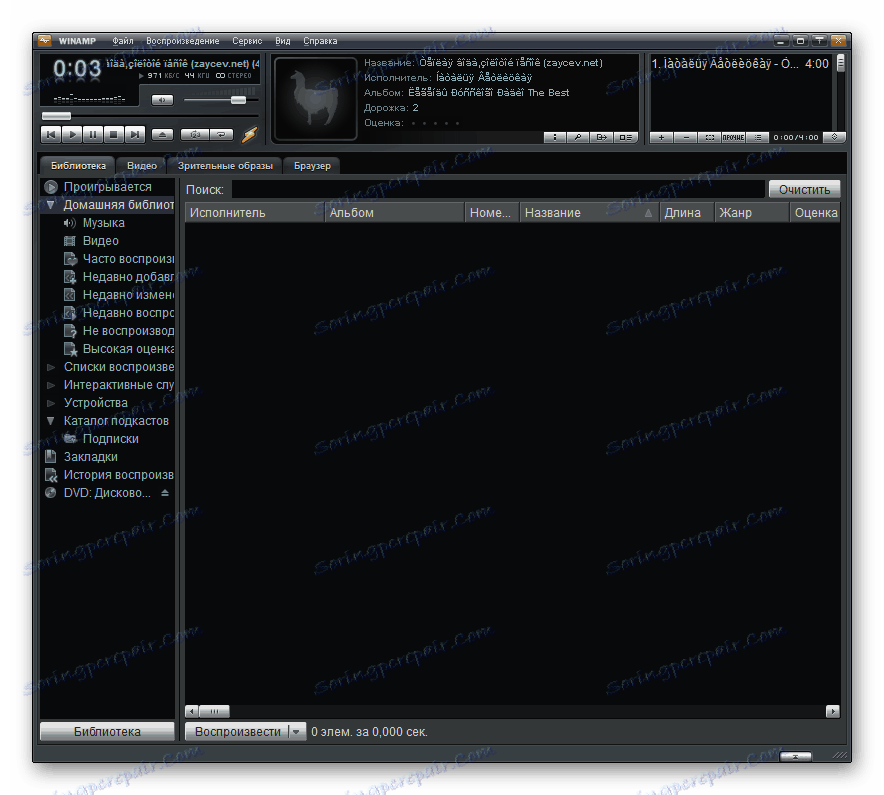Open the Воспроизвести dropdown arrow
Image resolution: width=884 pixels, height=795 pixels.
(297, 732)
